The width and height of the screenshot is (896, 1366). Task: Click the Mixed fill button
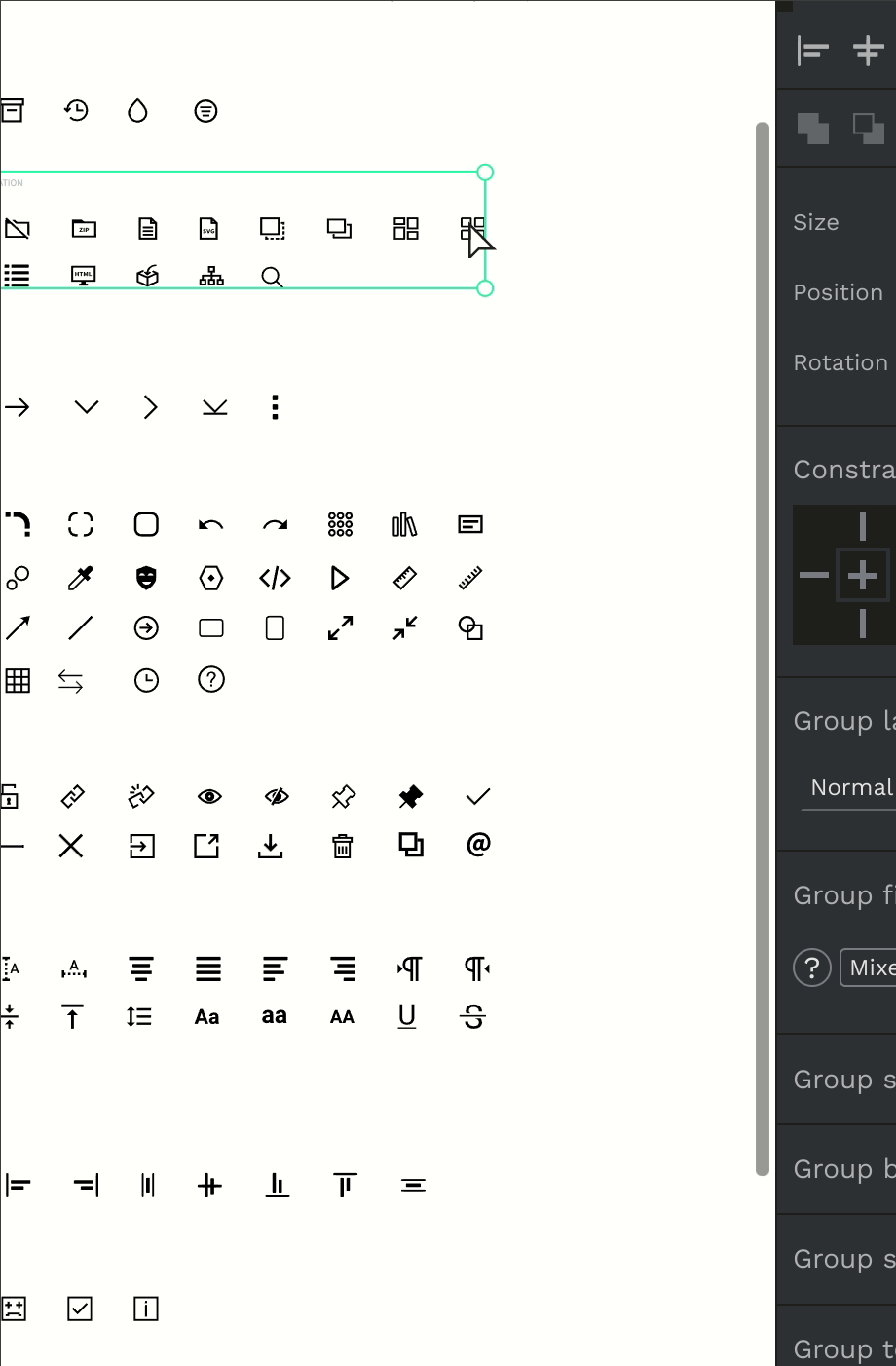(869, 968)
